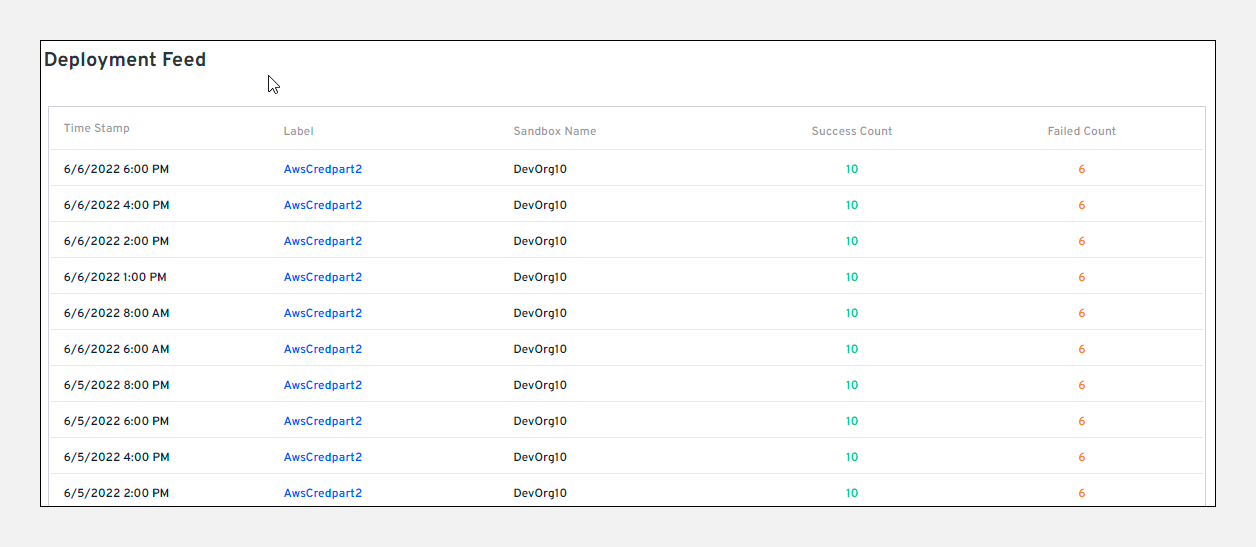
Task: Open AwsCredpart2 link for 6/6/2022 6:00 PM
Action: [323, 169]
